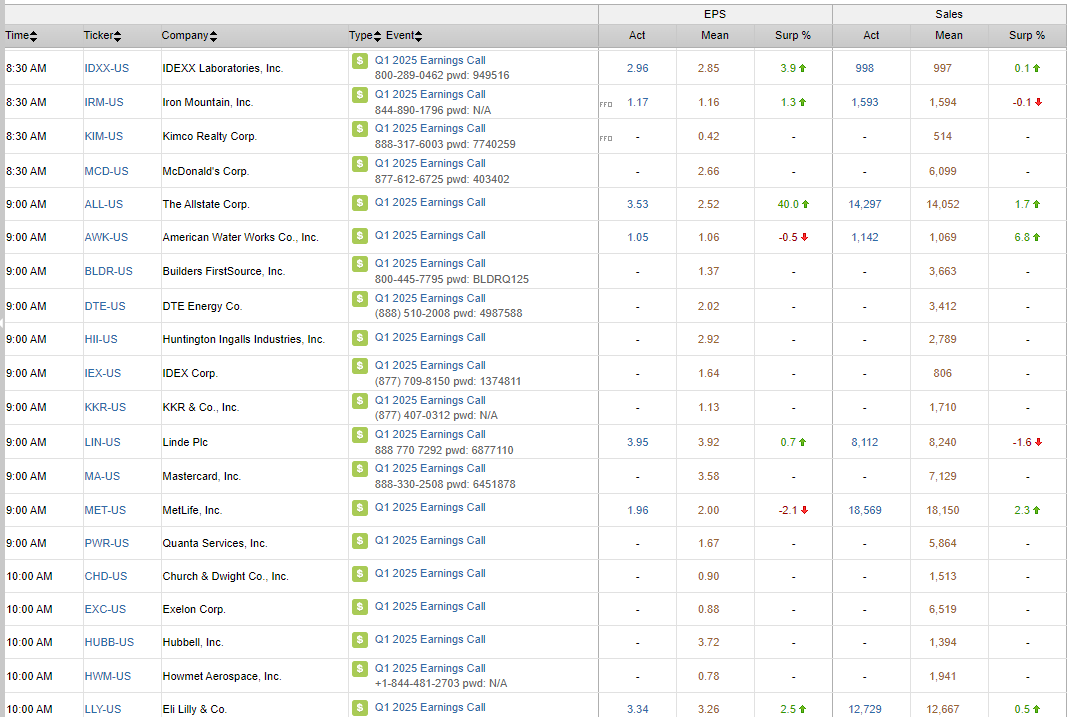Open the LLY-US ticker link

coord(103,709)
